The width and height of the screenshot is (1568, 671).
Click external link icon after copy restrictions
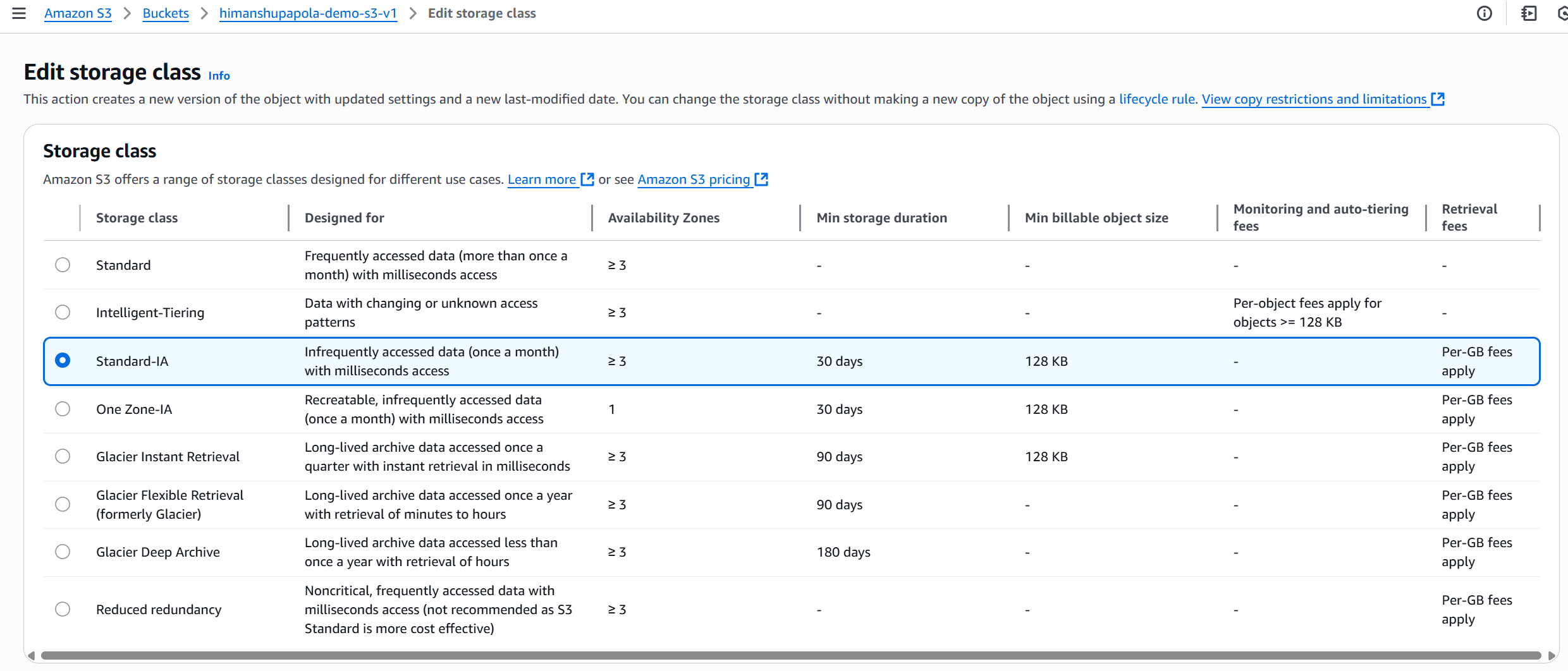1438,99
